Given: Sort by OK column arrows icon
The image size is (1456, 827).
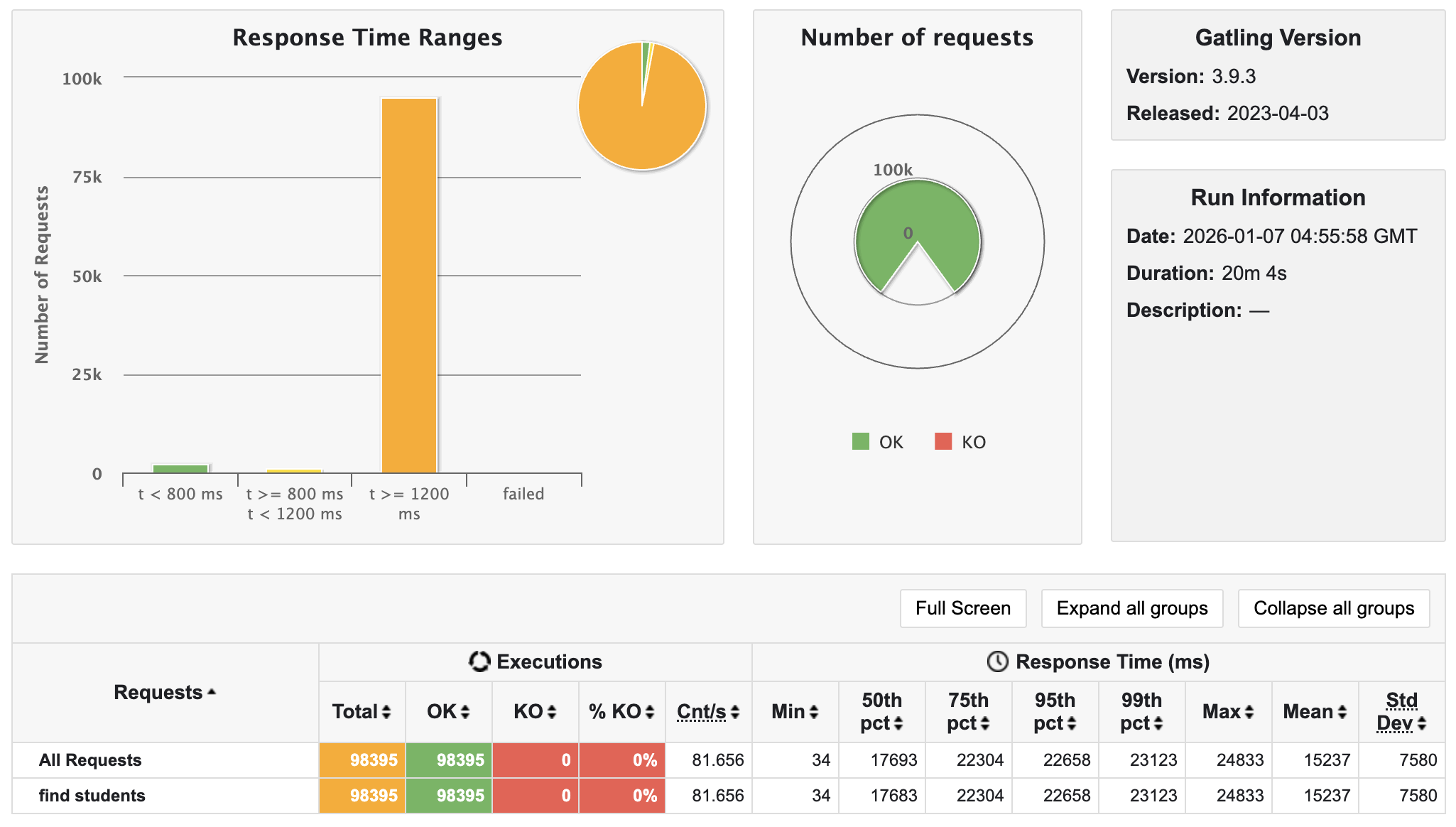Looking at the screenshot, I should pyautogui.click(x=465, y=711).
